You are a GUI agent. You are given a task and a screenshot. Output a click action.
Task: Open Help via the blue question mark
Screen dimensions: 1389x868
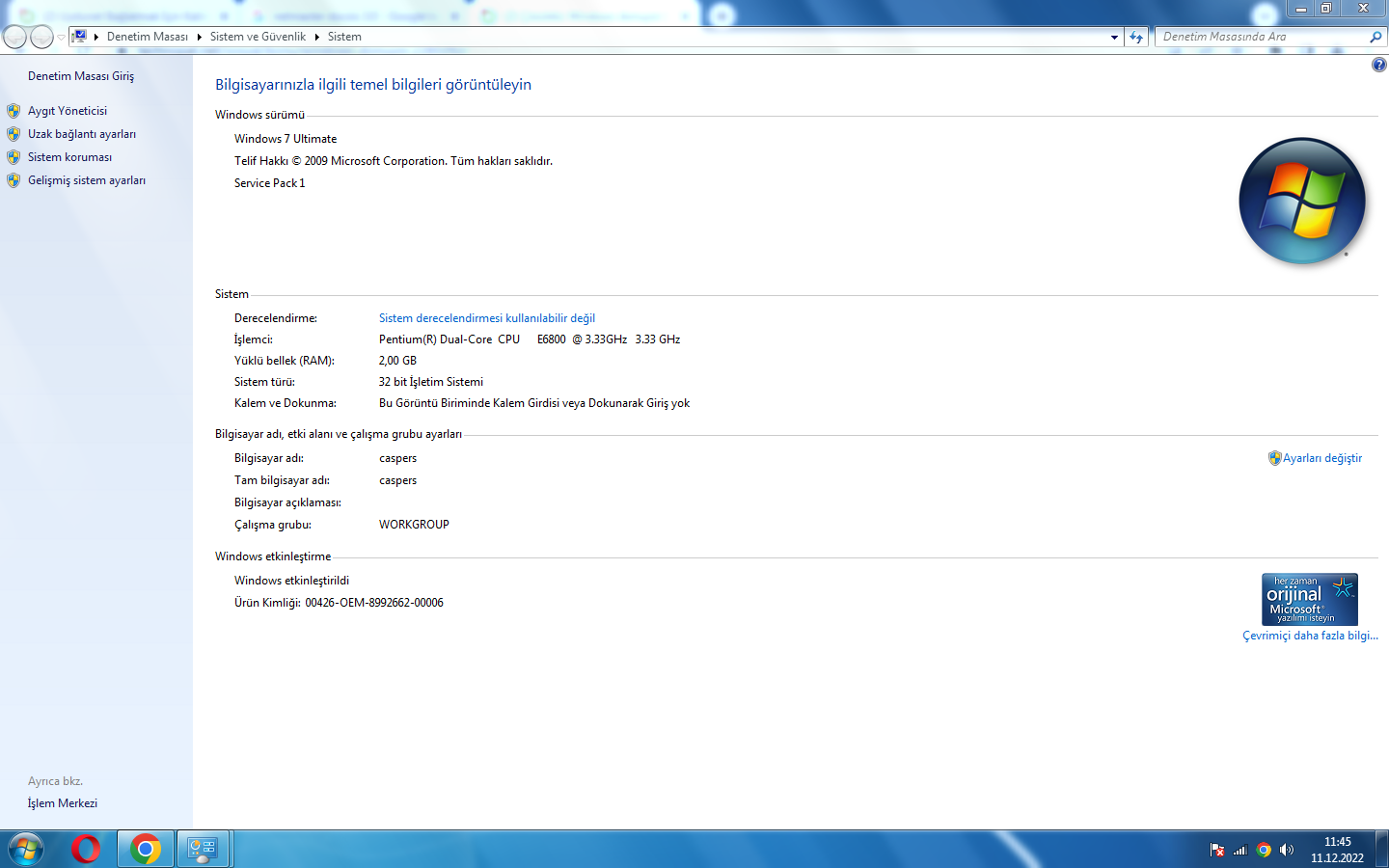point(1378,65)
